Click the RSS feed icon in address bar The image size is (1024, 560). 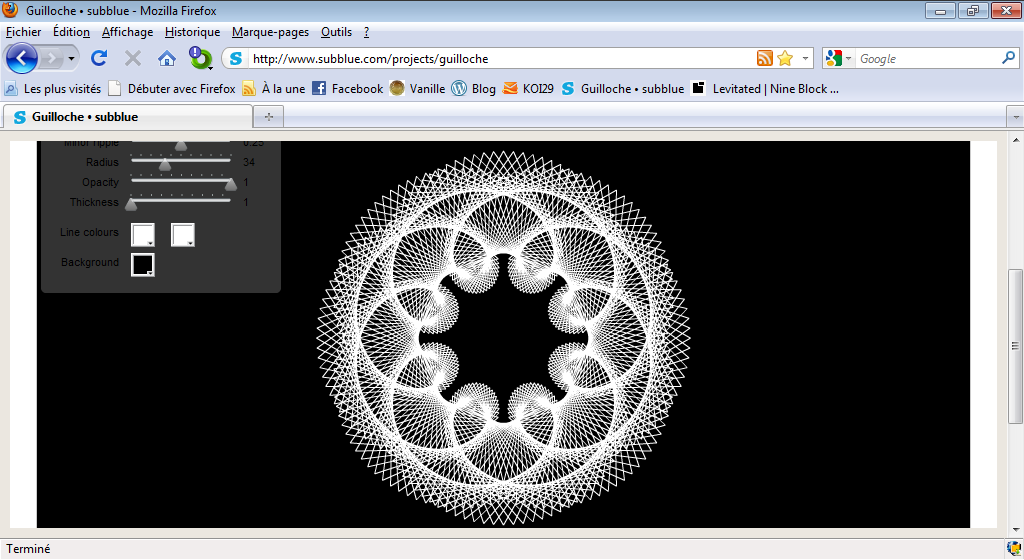click(765, 58)
